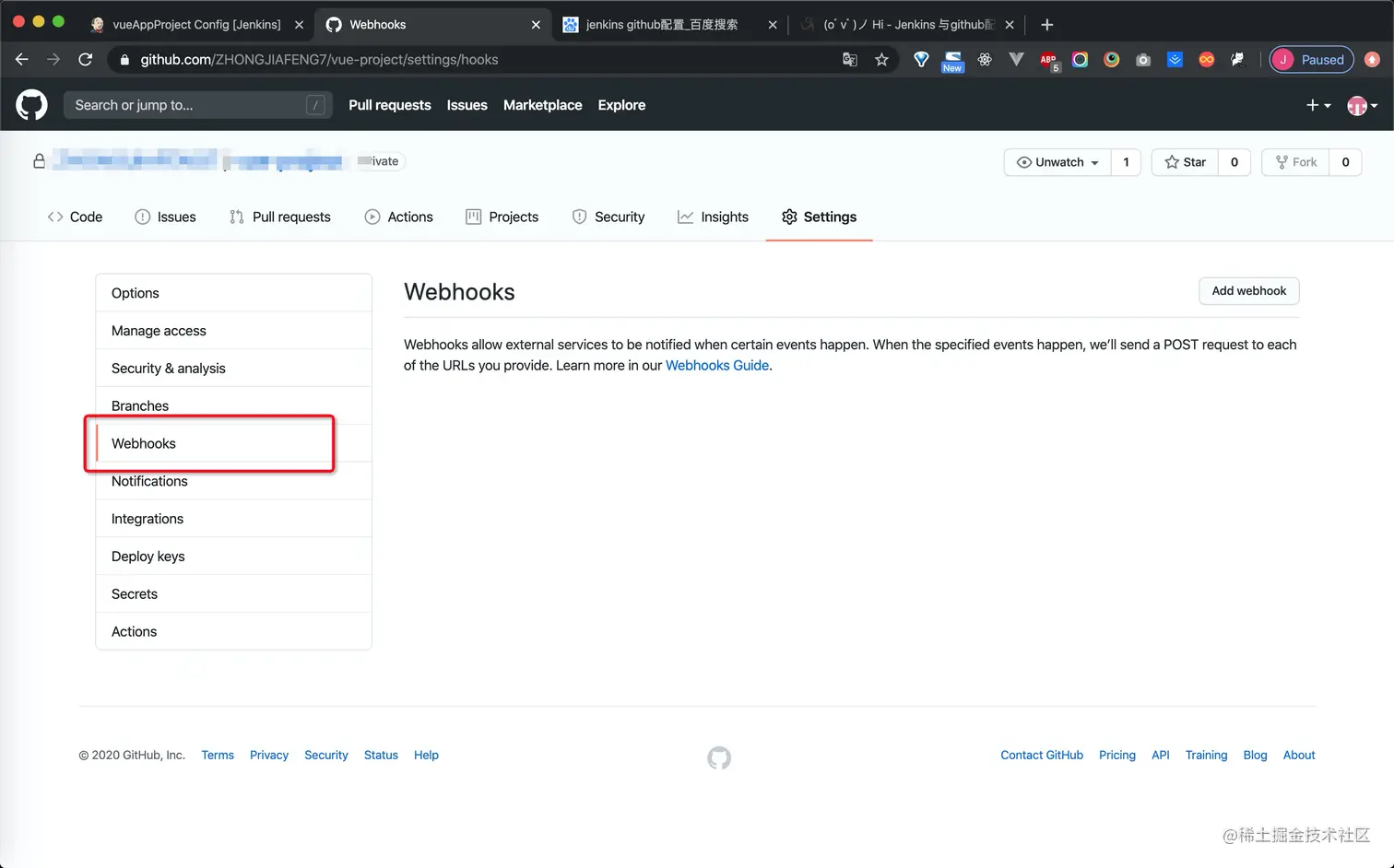Click the Fork button
Image resolution: width=1394 pixels, height=868 pixels.
point(1295,162)
